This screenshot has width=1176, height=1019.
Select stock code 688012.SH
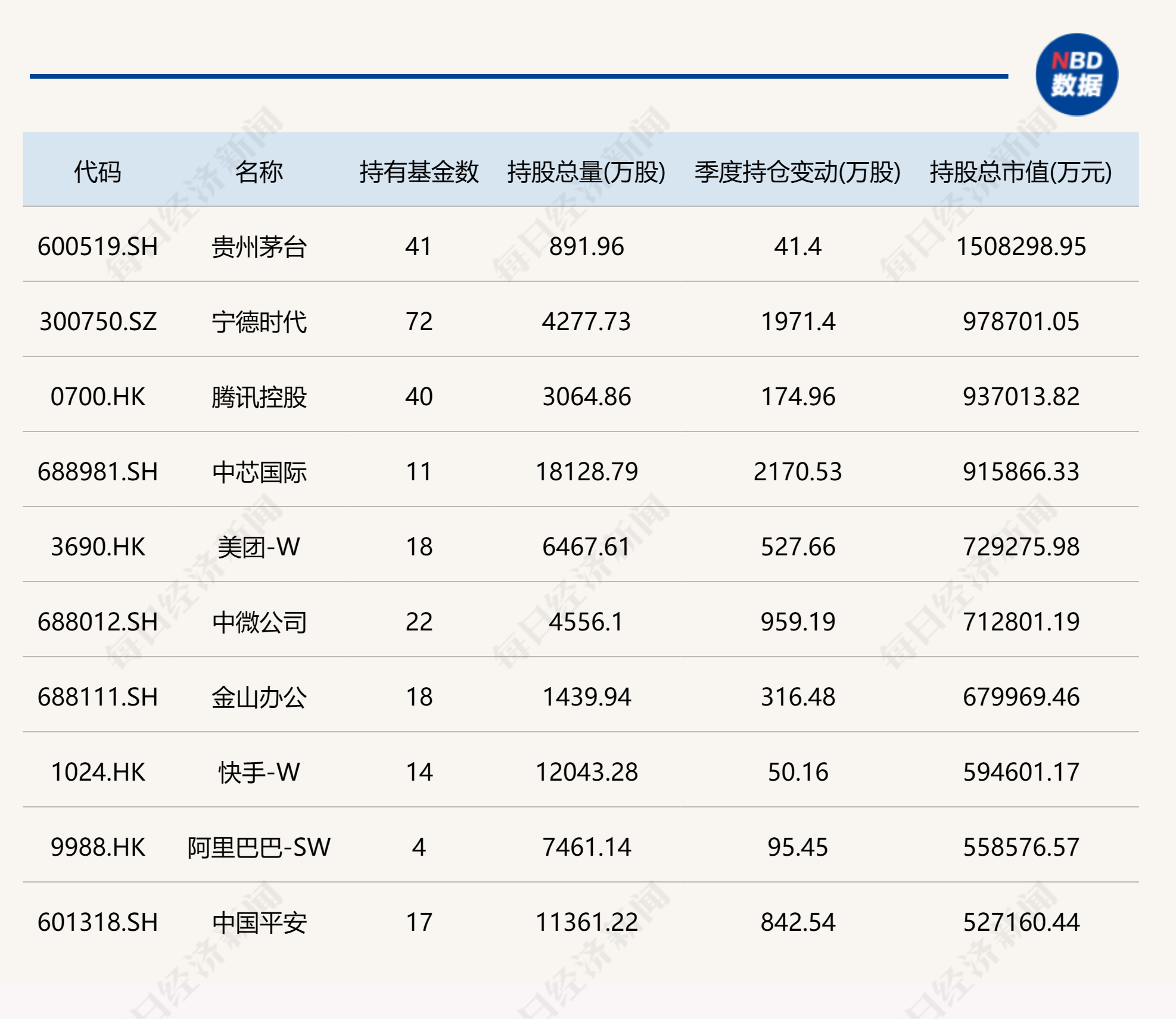[x=98, y=622]
